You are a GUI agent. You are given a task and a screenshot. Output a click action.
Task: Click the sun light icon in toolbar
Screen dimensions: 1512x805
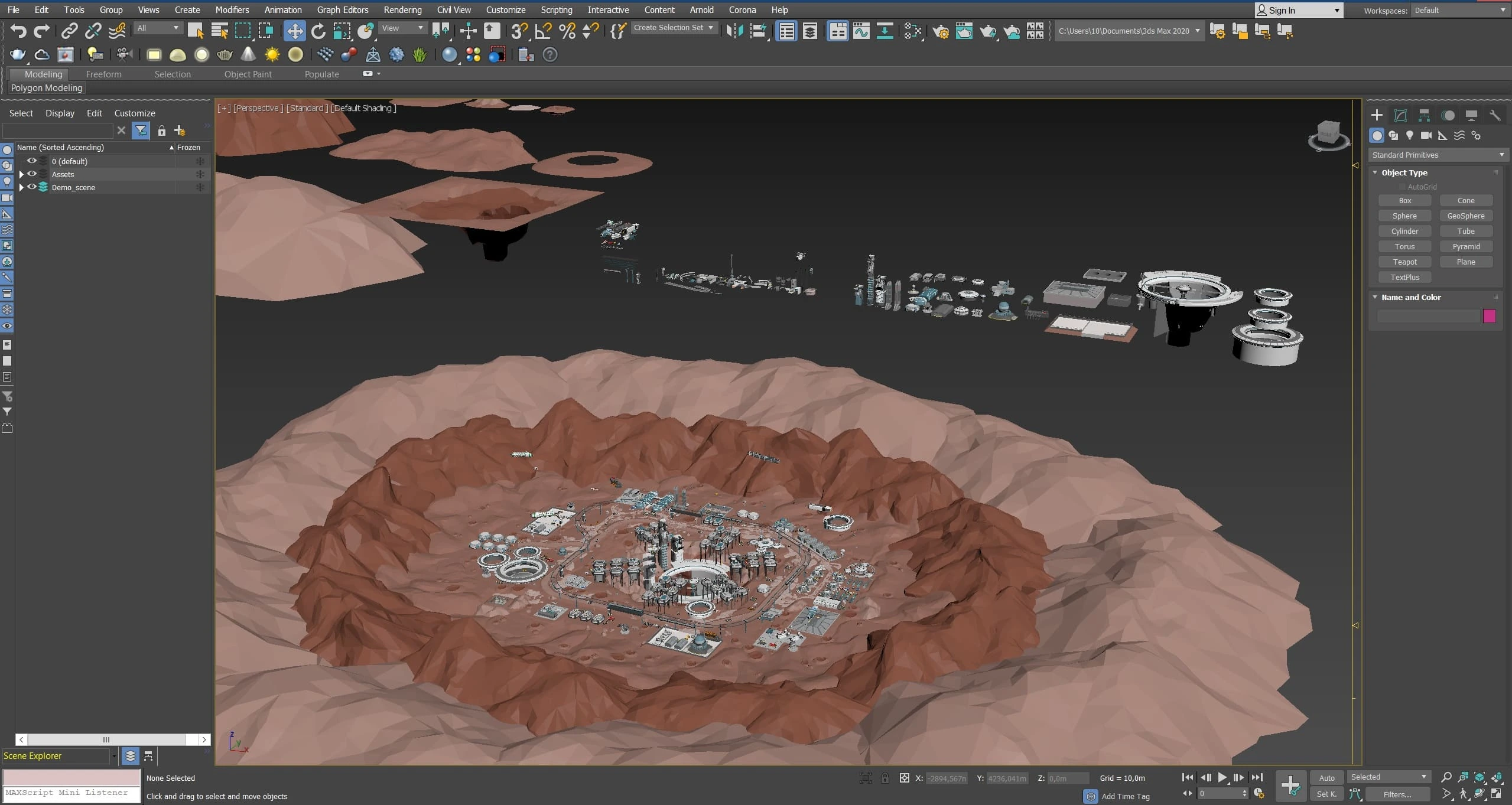272,55
